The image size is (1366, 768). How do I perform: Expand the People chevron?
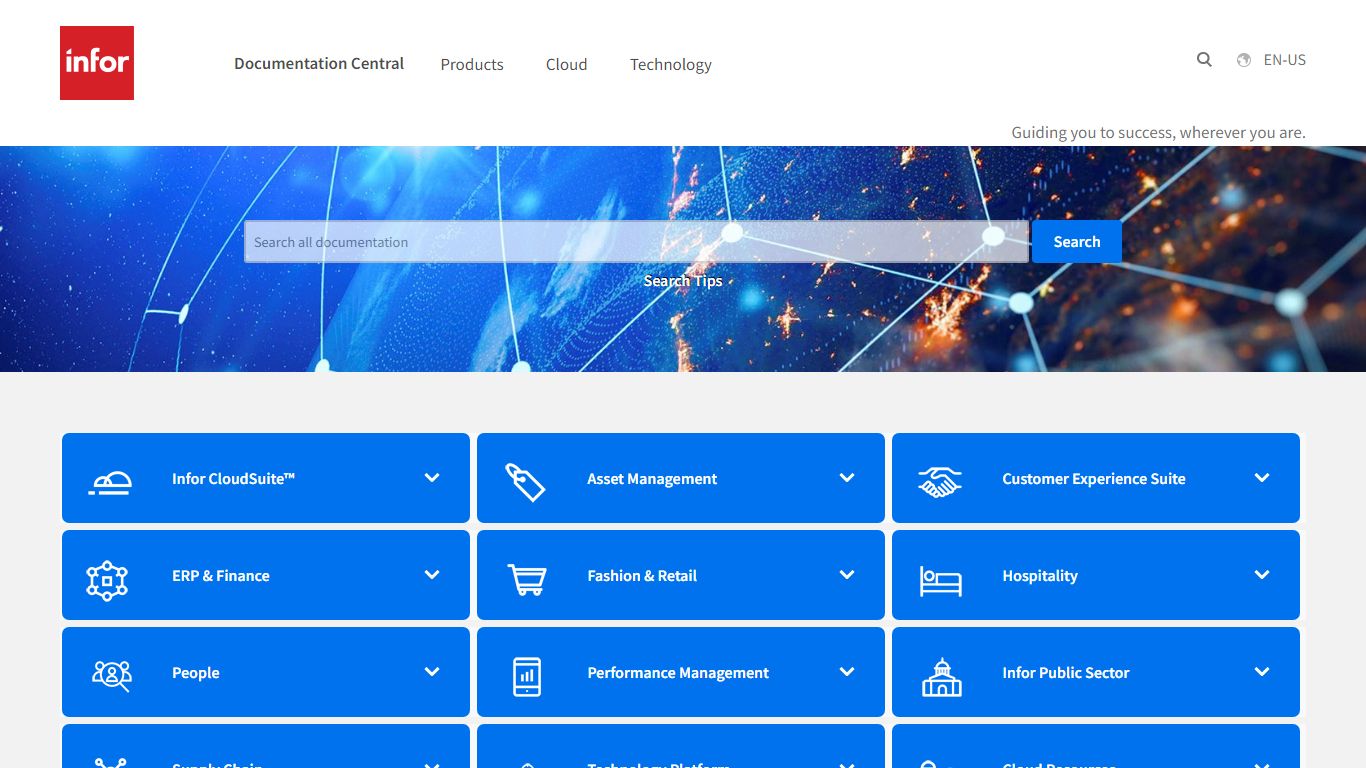click(x=432, y=672)
